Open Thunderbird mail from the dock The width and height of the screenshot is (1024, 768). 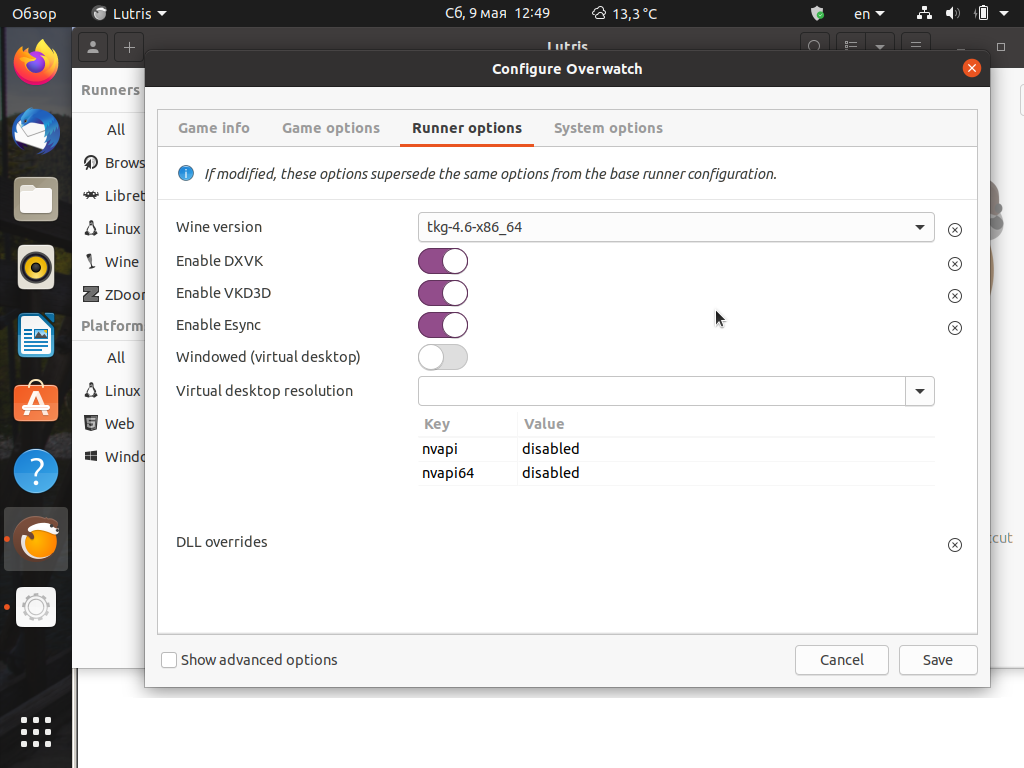pyautogui.click(x=36, y=131)
